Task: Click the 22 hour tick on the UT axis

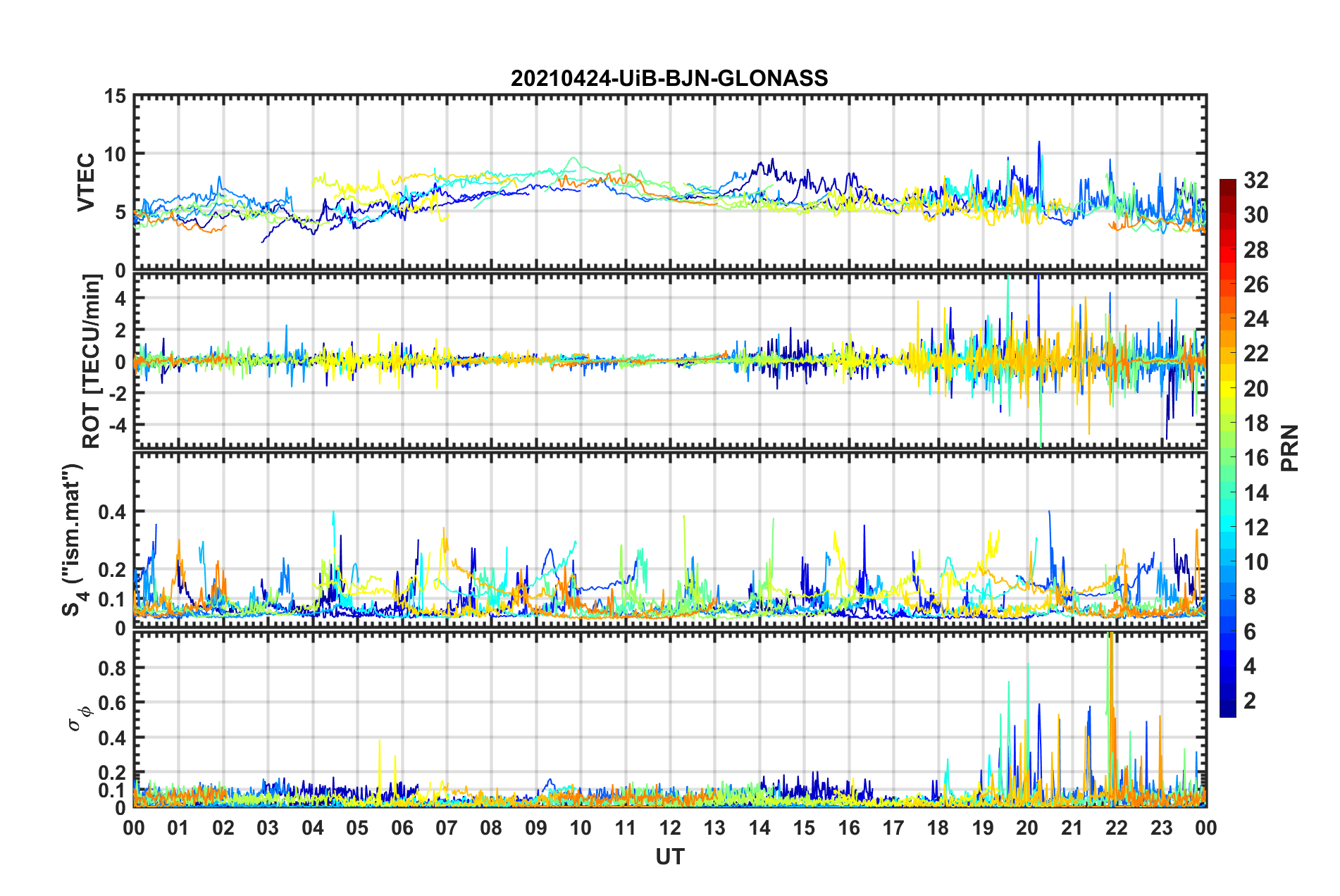Action: (x=1117, y=828)
